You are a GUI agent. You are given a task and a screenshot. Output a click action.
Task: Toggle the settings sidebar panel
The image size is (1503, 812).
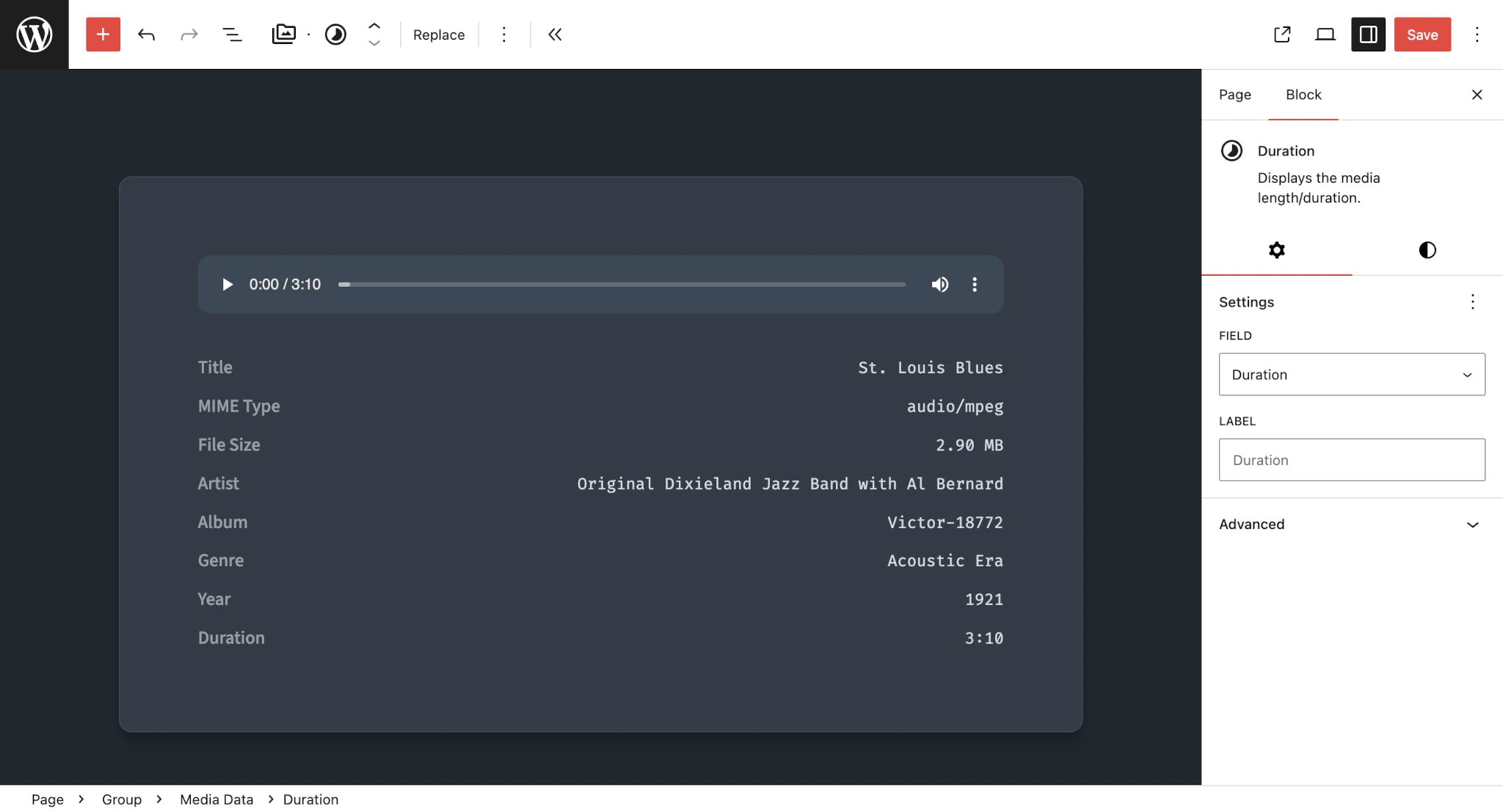point(1366,34)
